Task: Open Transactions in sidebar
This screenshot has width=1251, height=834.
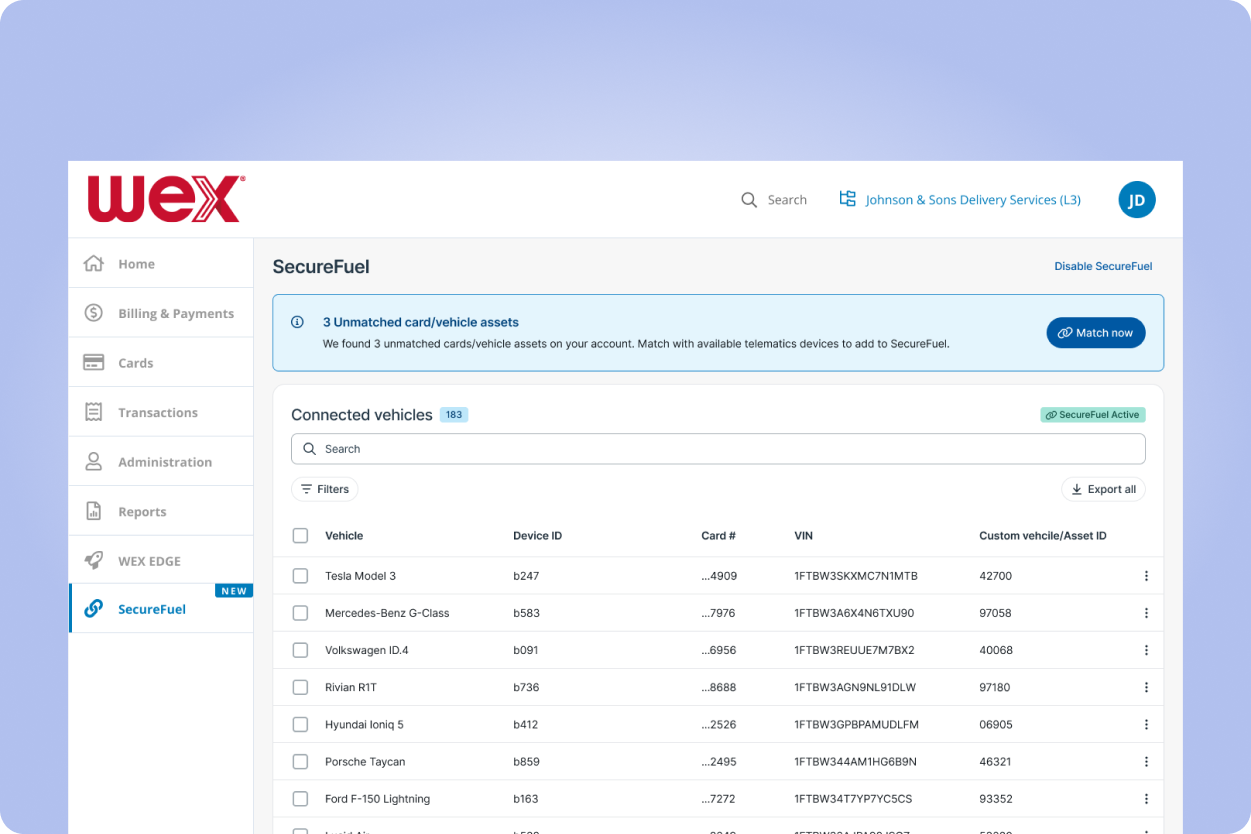Action: point(161,412)
